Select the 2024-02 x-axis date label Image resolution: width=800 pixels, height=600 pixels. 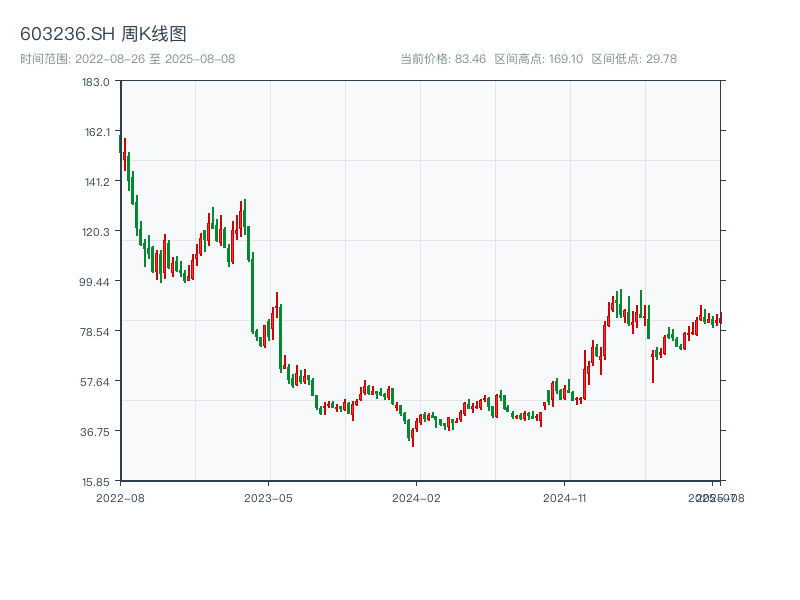(417, 497)
